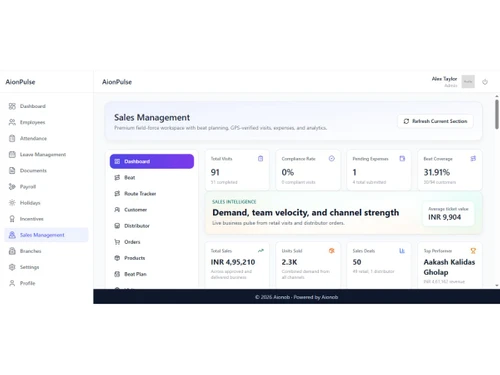Viewport: 500px width, 375px height.
Task: Click the Orders cart icon
Action: click(117, 242)
